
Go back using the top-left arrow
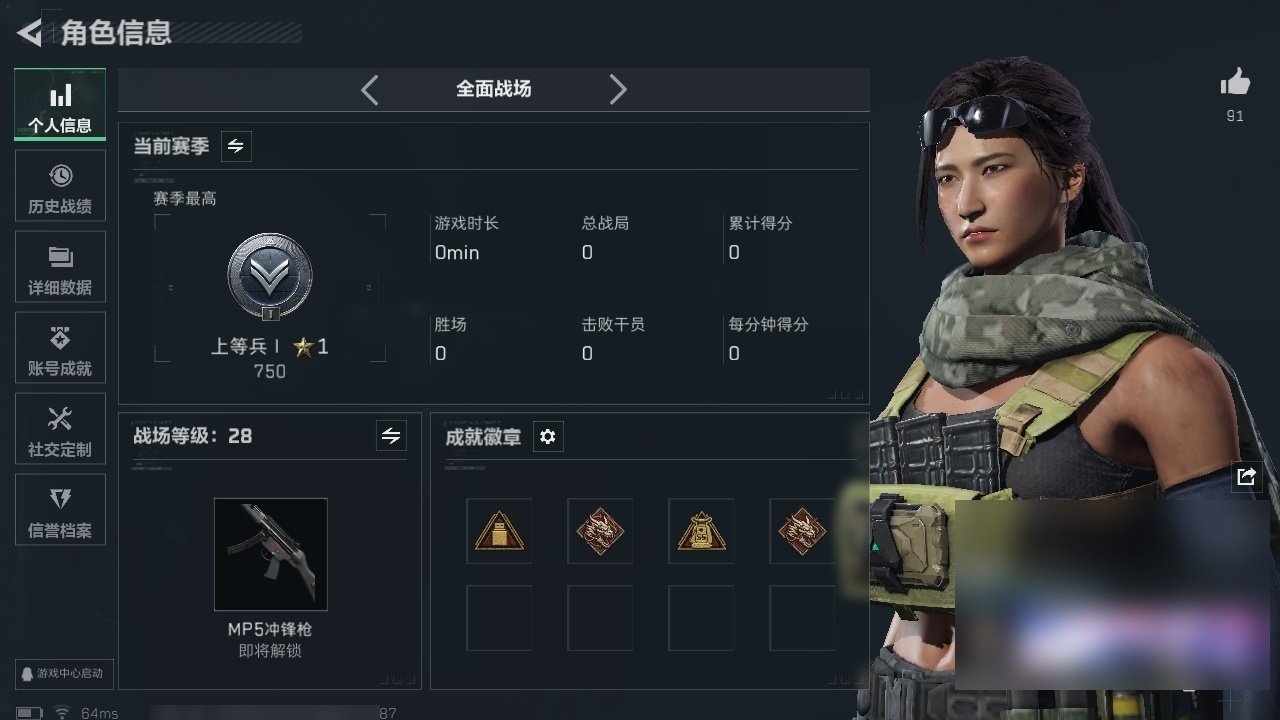tap(30, 33)
